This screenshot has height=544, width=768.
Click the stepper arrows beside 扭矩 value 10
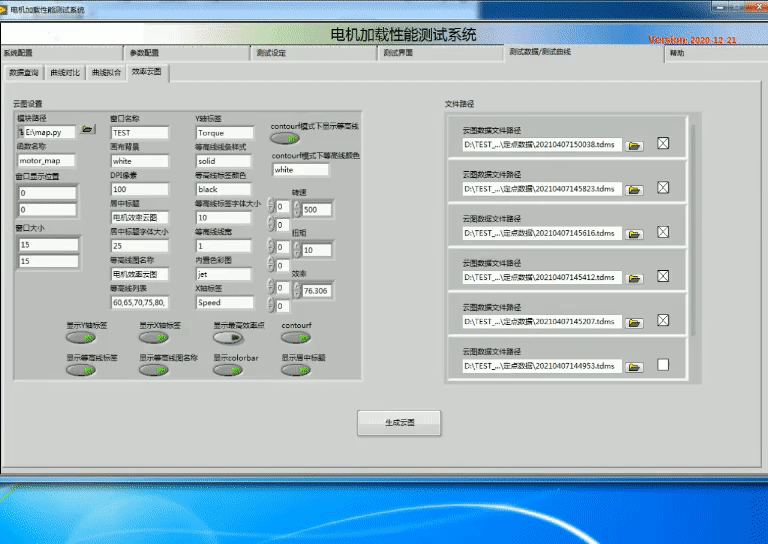tap(296, 250)
